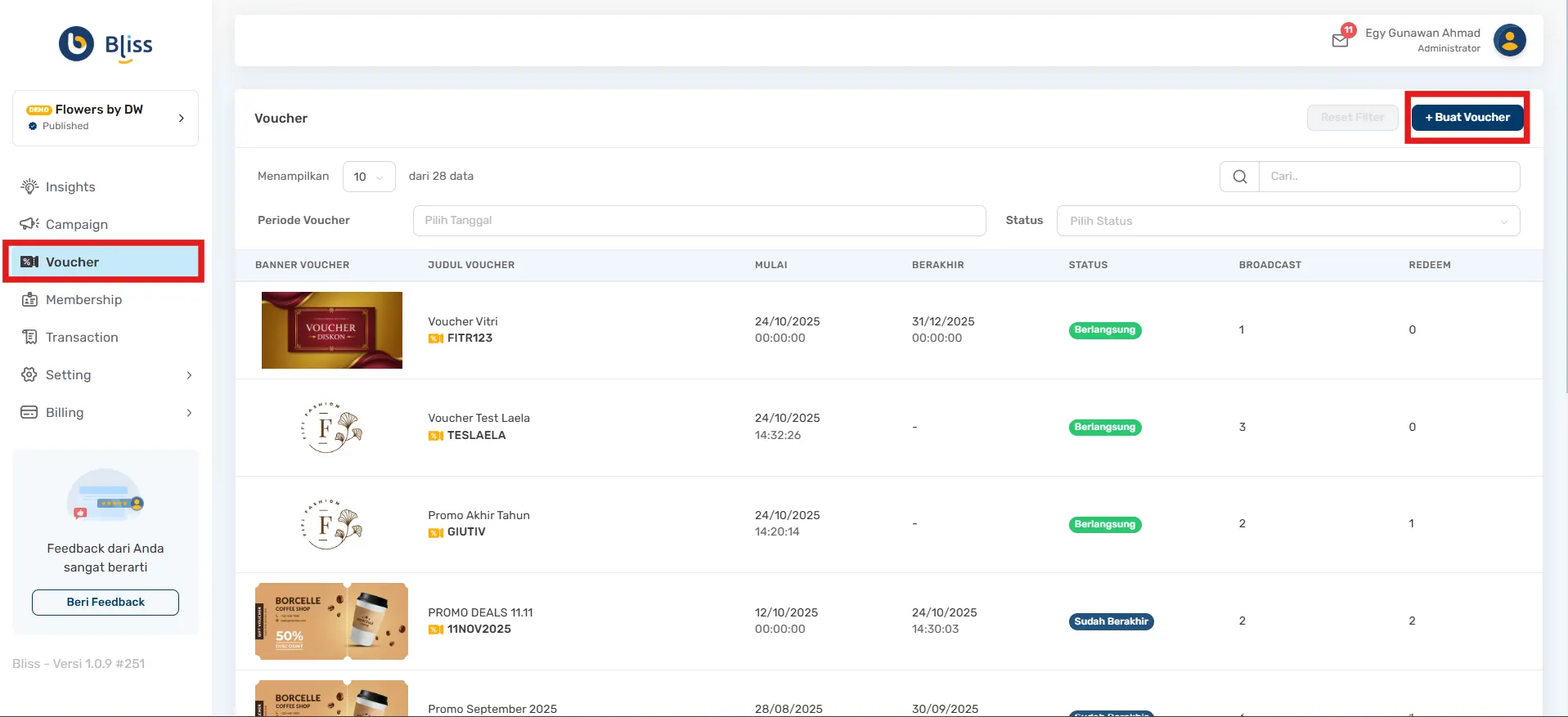Open the Voucher Vitri banner thumbnail
The height and width of the screenshot is (717, 1568).
[331, 330]
